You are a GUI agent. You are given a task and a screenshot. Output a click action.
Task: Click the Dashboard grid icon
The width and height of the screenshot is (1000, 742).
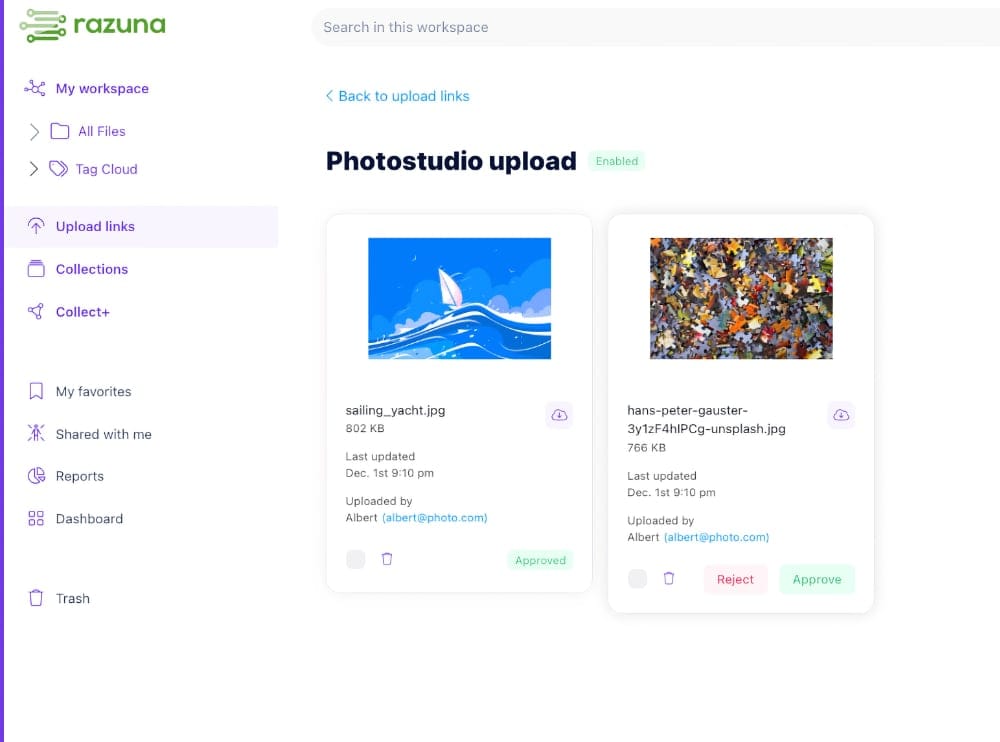point(36,518)
